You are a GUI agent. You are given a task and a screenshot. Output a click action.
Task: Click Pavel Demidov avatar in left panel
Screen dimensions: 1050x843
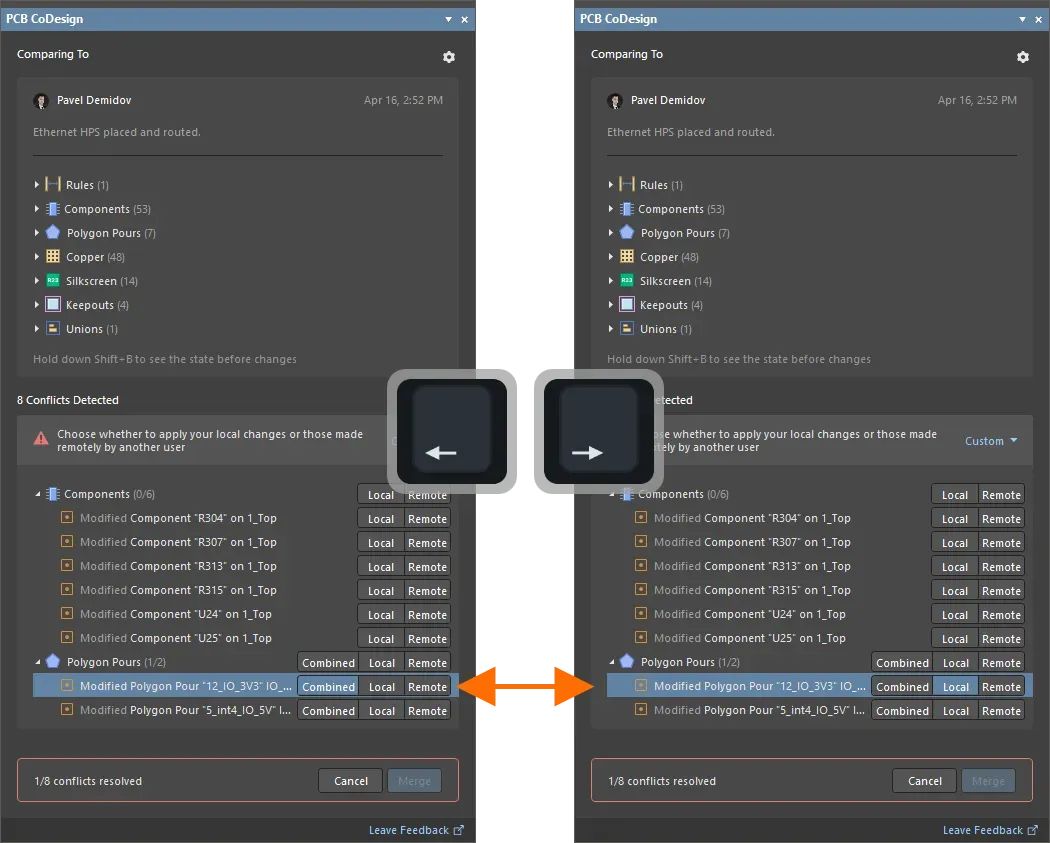41,101
